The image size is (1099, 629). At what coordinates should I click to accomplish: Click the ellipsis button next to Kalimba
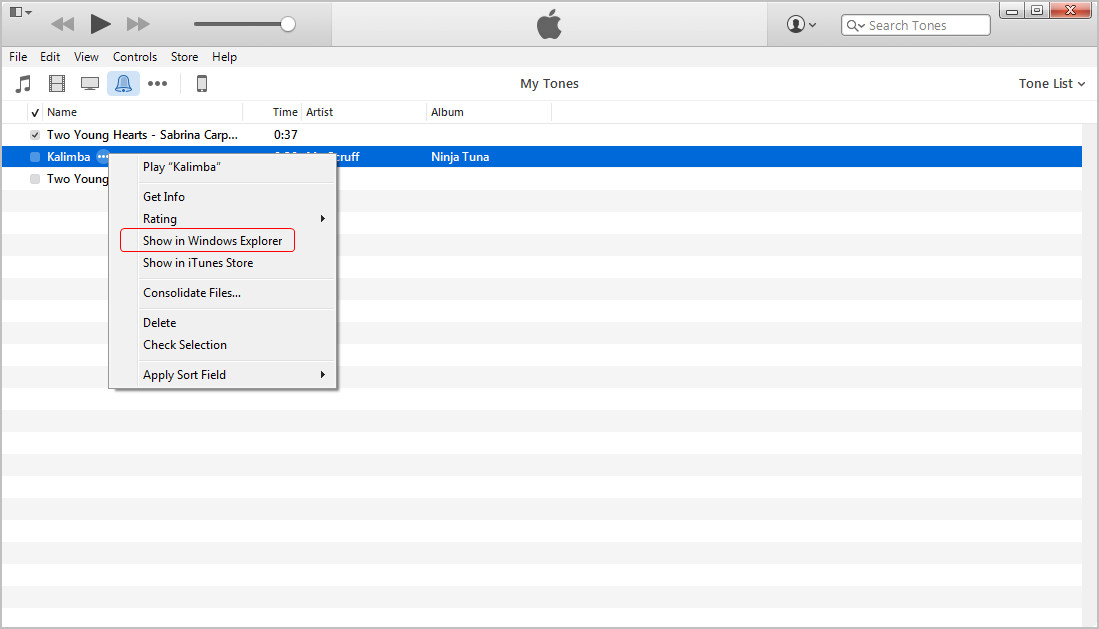click(x=102, y=157)
